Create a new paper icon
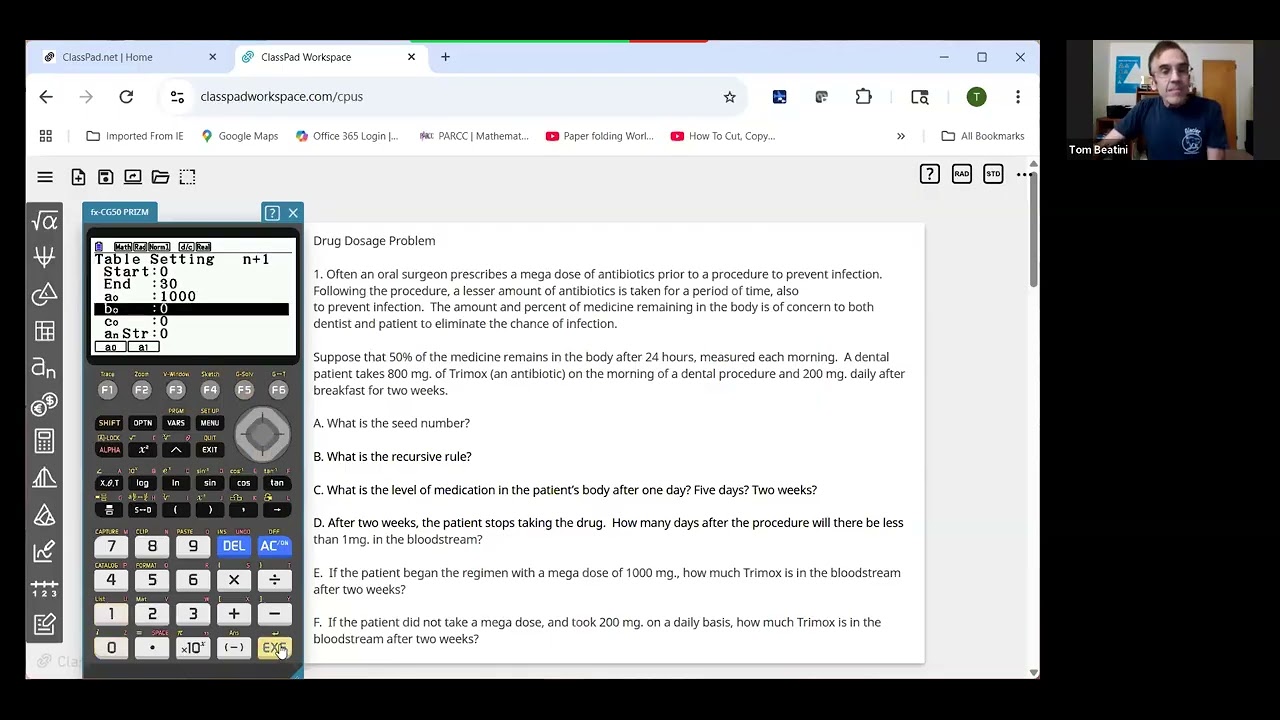This screenshot has width=1280, height=720. 78,177
